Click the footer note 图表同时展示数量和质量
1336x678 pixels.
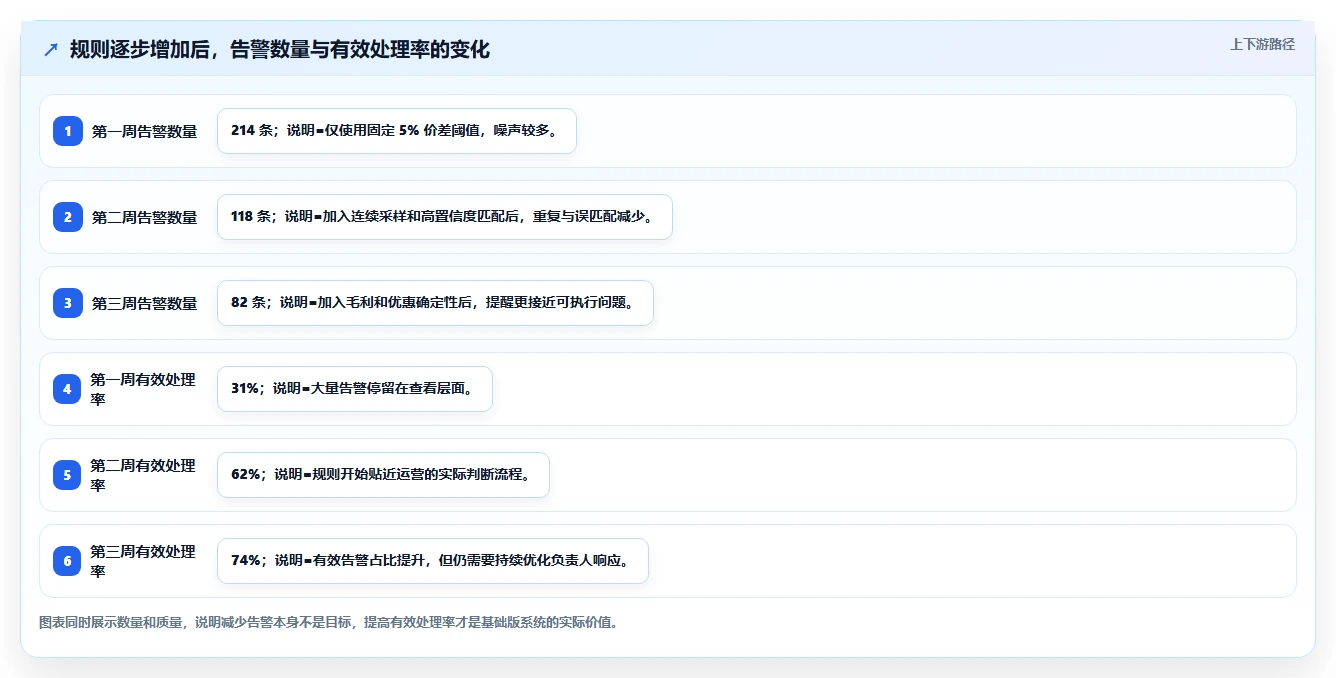pyautogui.click(x=329, y=622)
